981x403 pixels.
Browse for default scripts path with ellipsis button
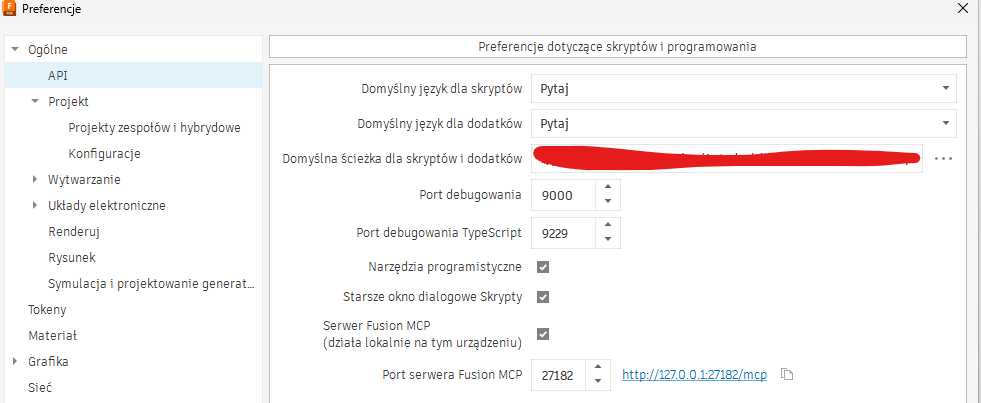[x=943, y=158]
